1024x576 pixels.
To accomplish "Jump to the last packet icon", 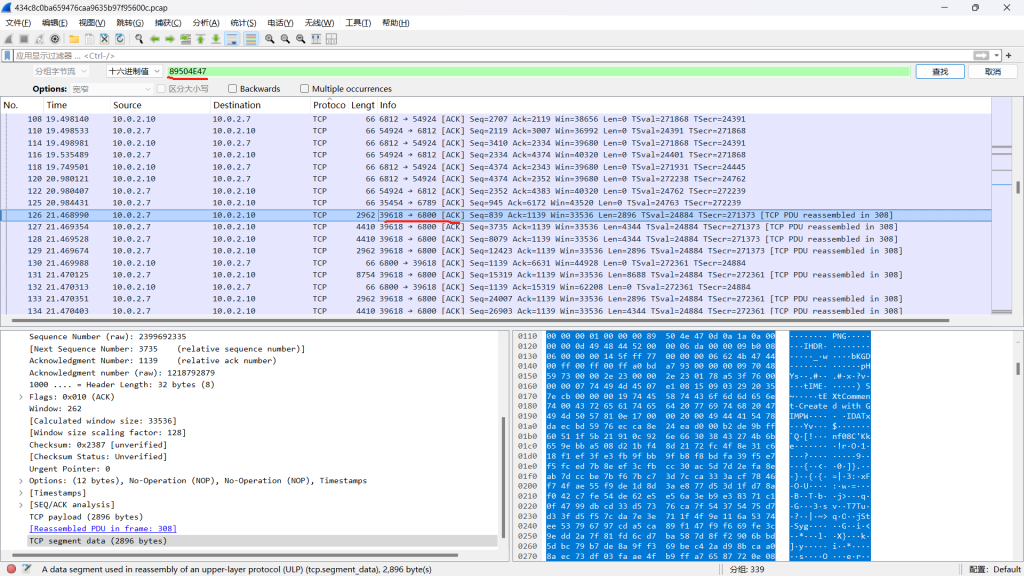I will [215, 39].
